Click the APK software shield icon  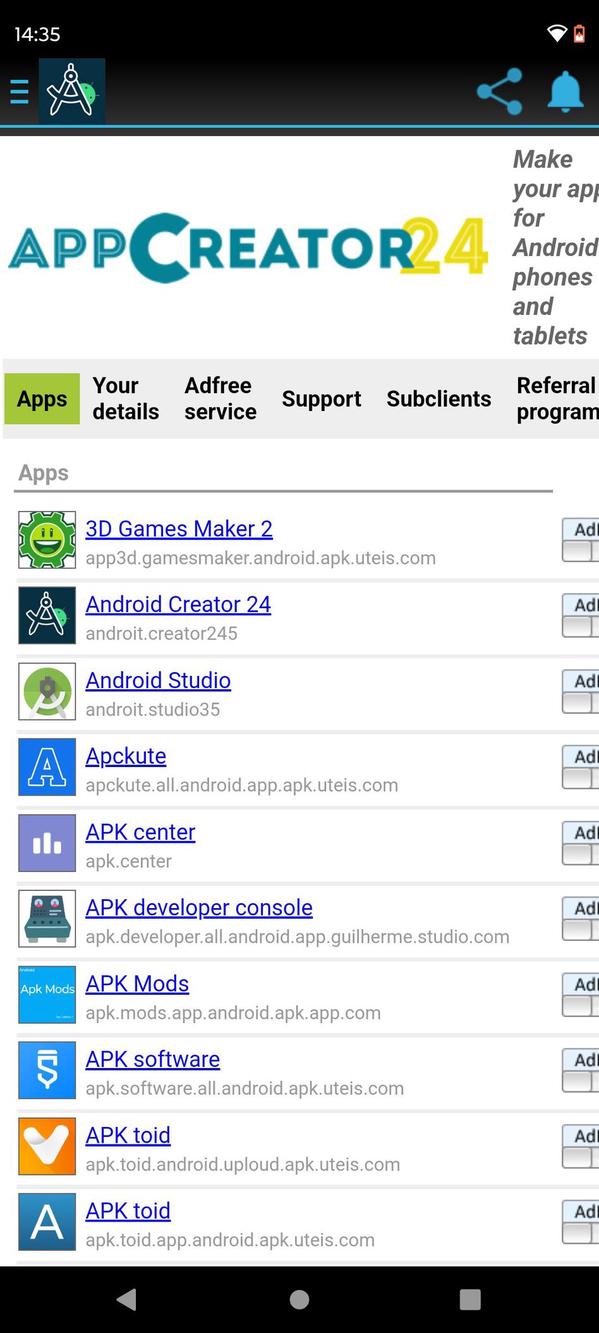coord(47,1070)
